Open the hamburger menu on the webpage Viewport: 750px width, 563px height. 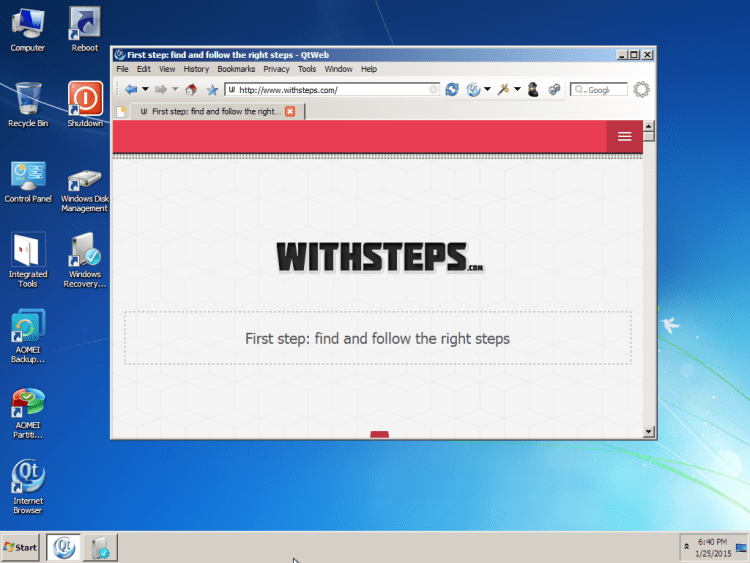tap(624, 137)
